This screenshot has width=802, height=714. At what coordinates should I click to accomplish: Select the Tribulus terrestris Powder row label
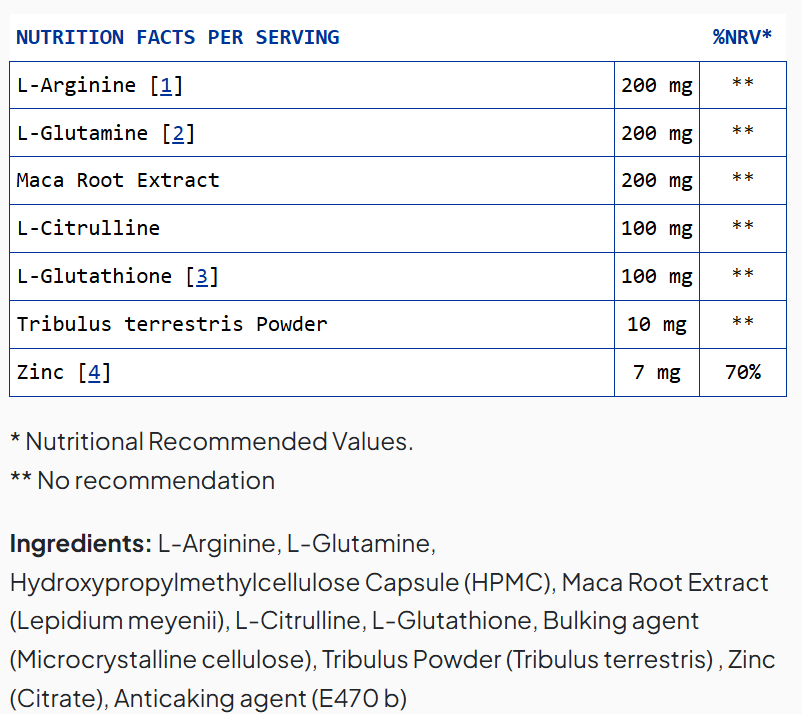[172, 325]
